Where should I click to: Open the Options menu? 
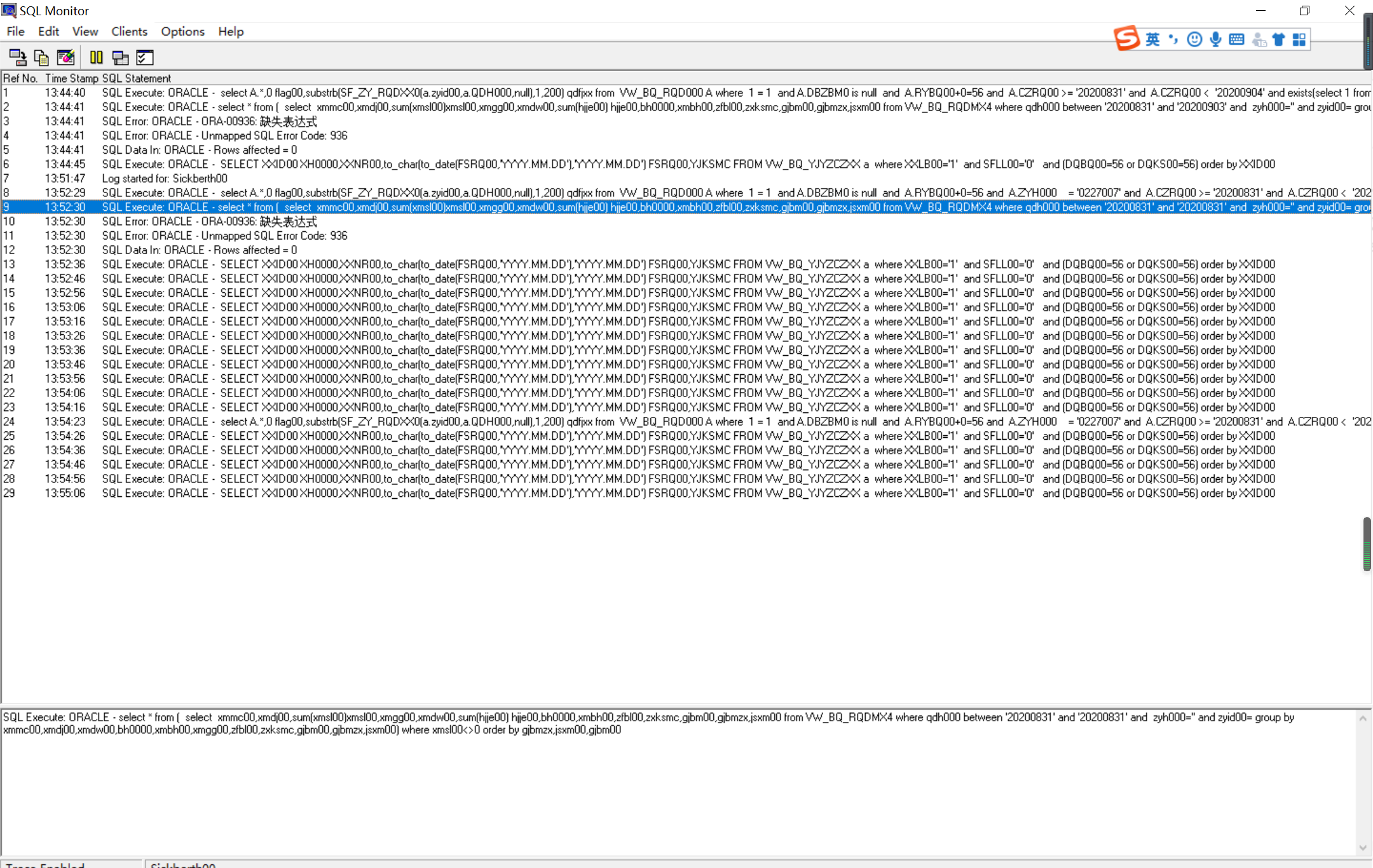[x=182, y=32]
